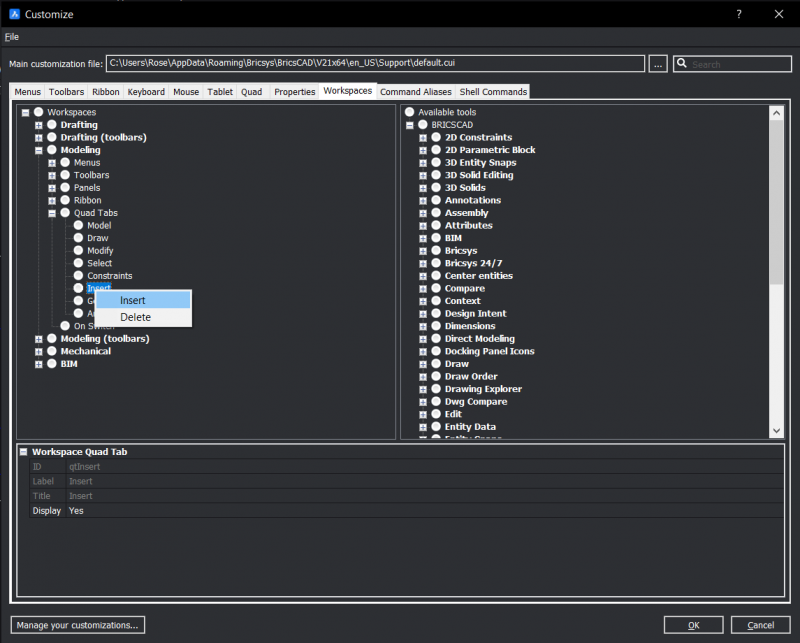Screen dimensions: 800x643
Task: Collapse the BRICSCAD available tools node
Action: point(410,124)
